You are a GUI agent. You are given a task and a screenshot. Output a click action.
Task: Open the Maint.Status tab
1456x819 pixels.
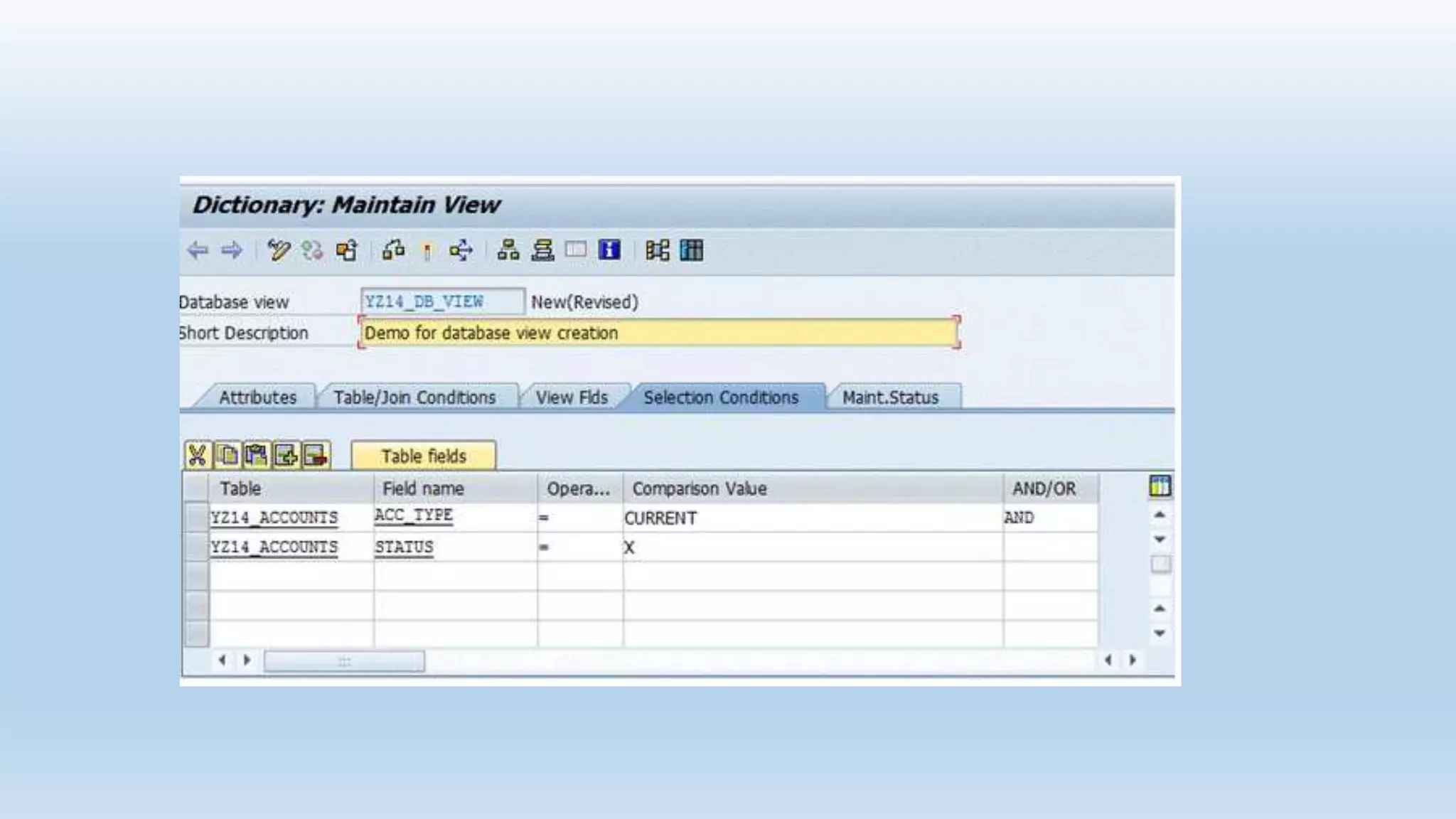(890, 397)
